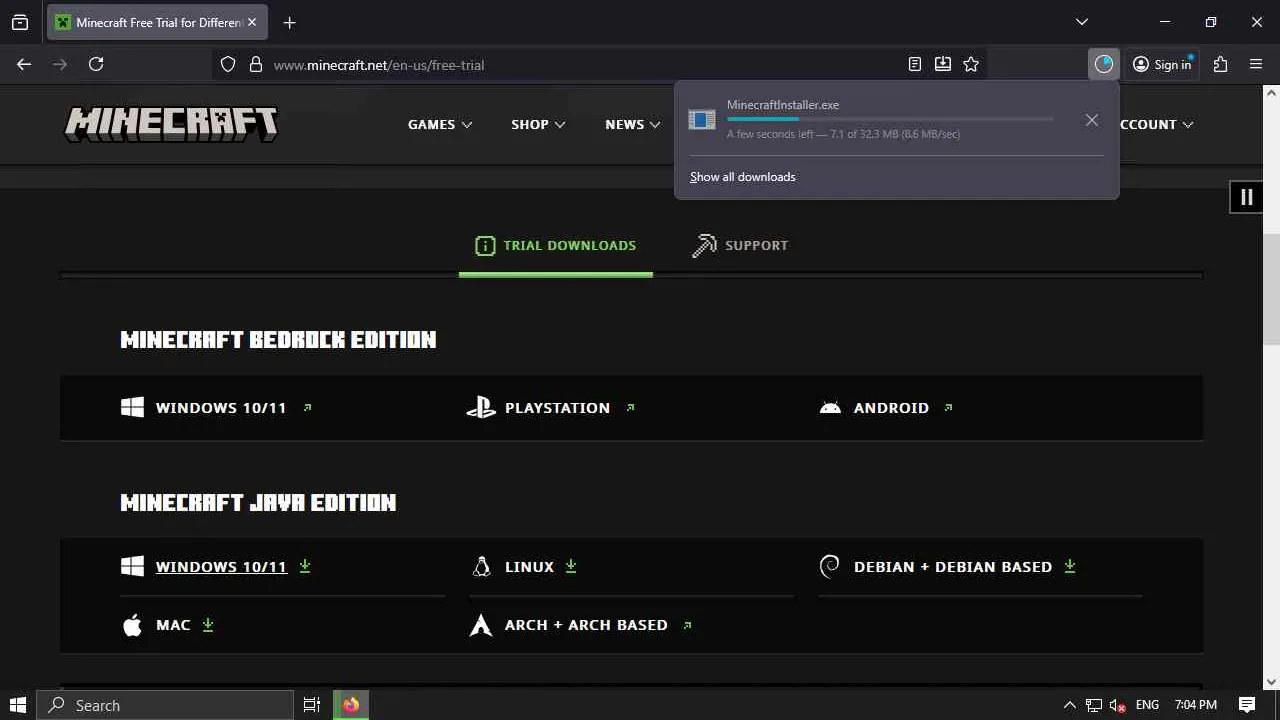
Task: Click the MinecraftInstaller.exe file name
Action: point(783,105)
